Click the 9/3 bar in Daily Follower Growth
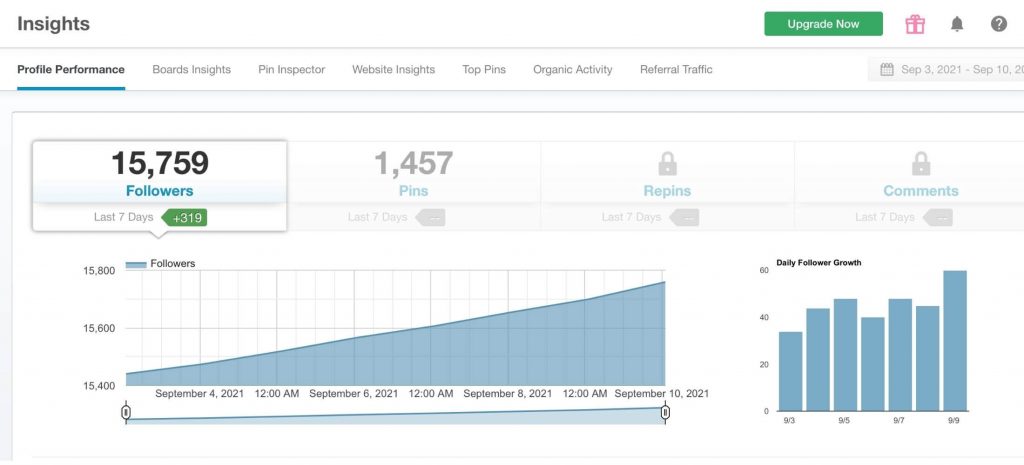1024x465 pixels. 790,372
